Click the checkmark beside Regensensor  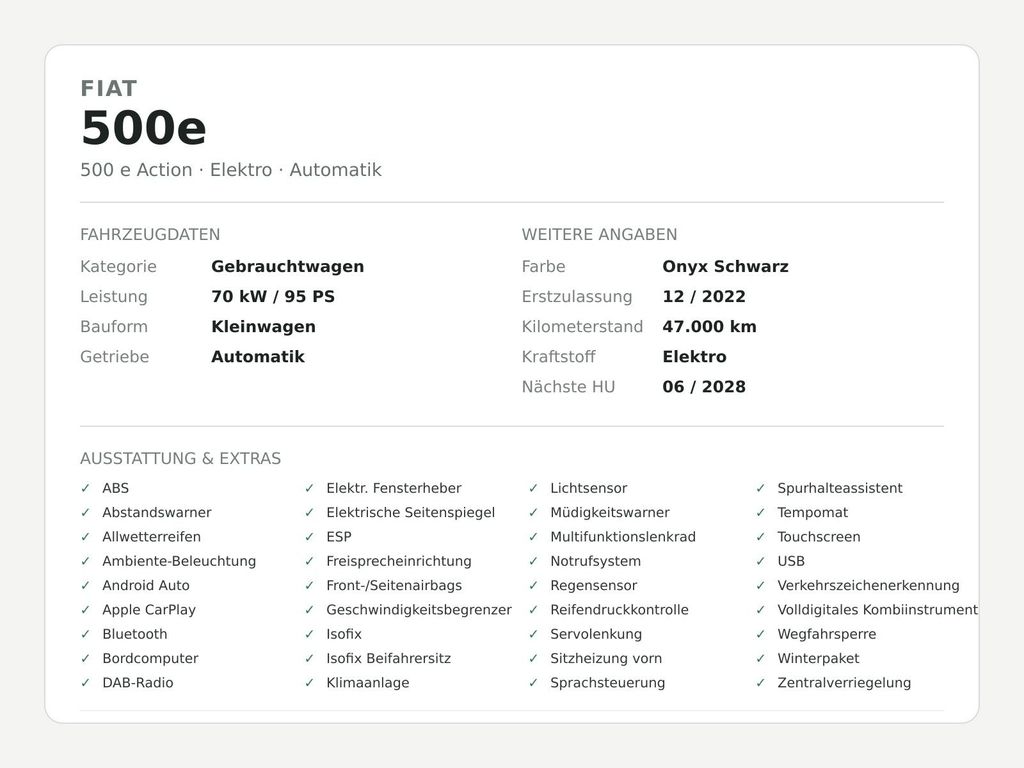[534, 585]
